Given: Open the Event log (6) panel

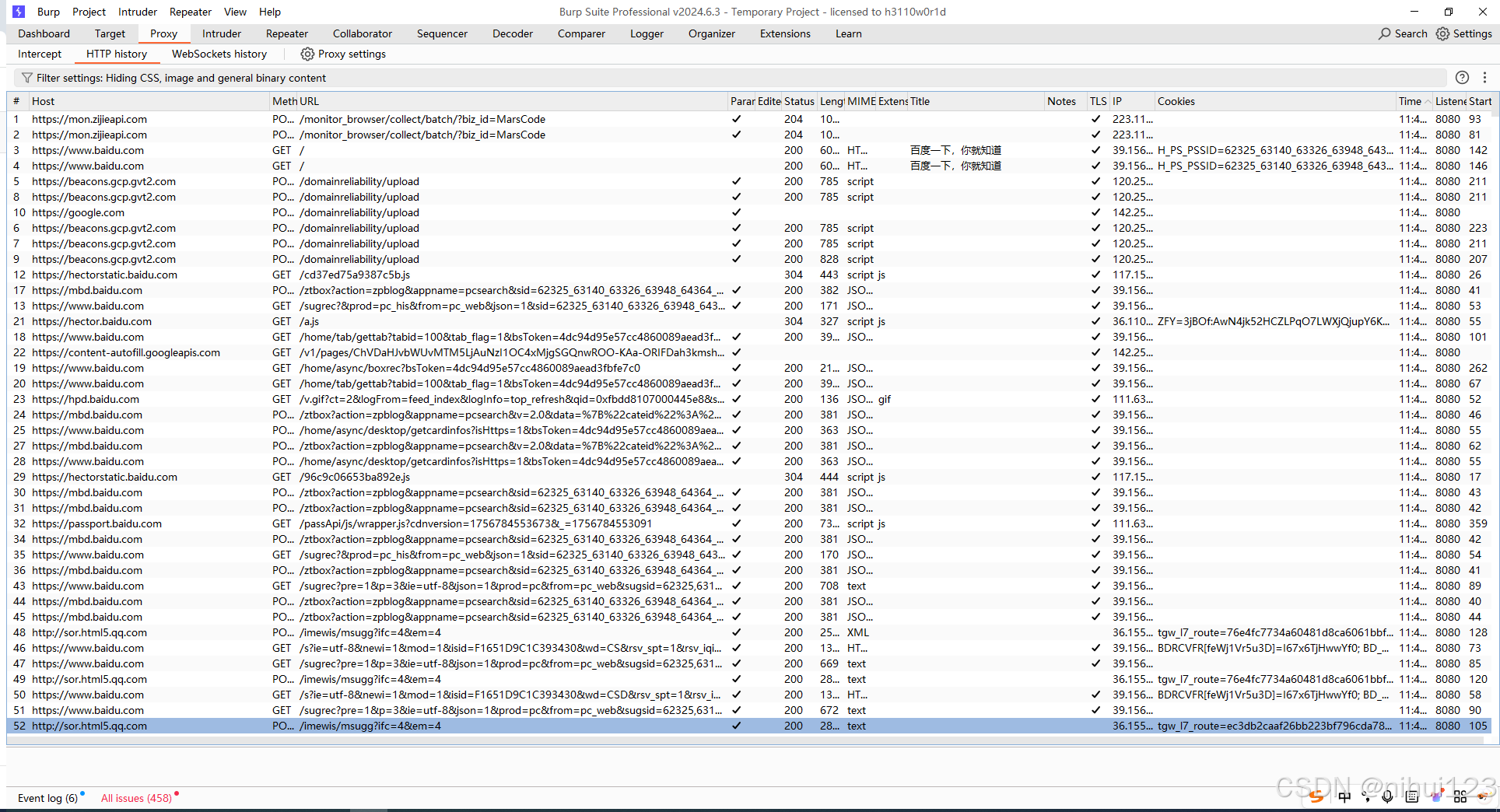Looking at the screenshot, I should 47,798.
